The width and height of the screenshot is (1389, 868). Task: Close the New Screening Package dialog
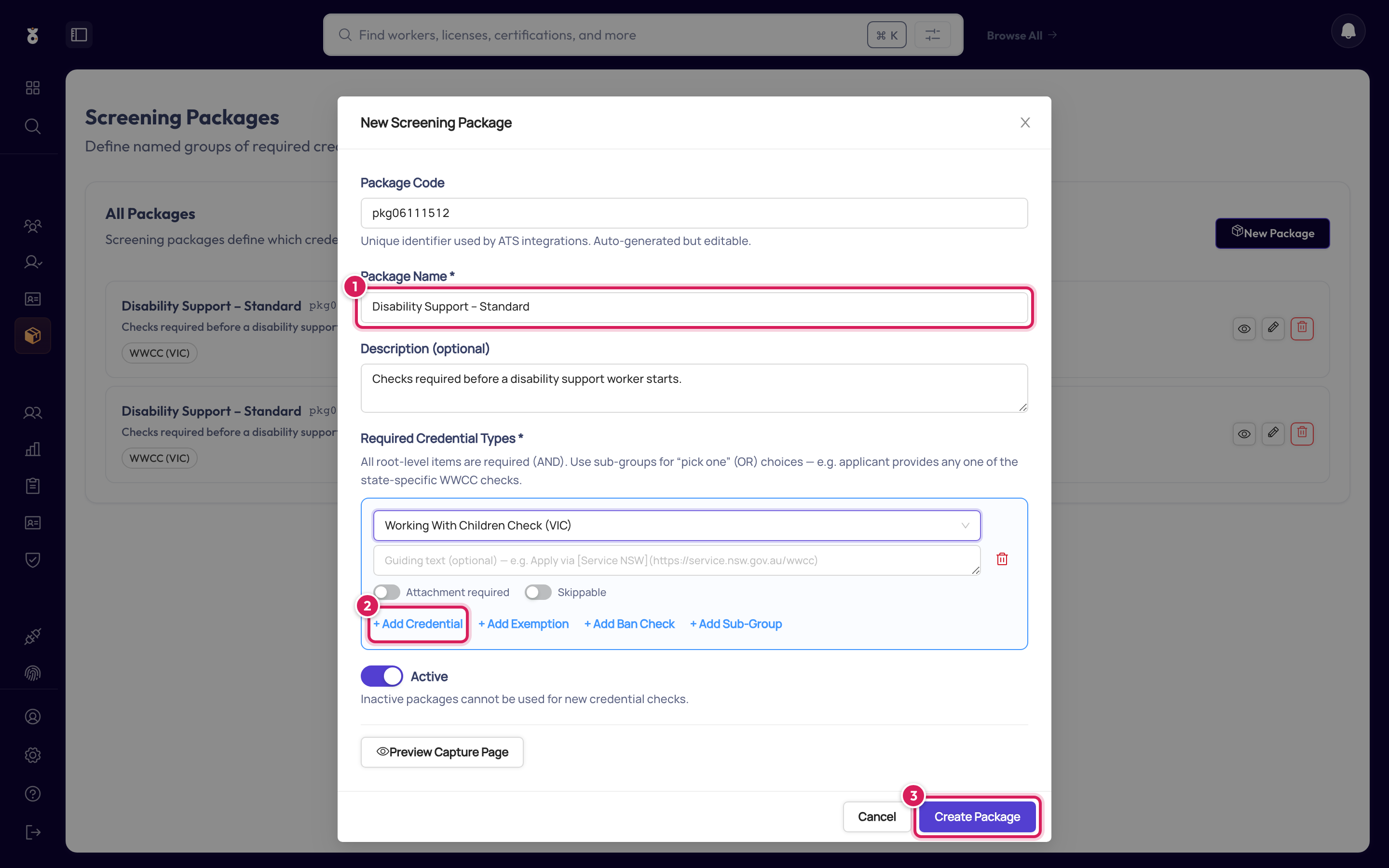click(x=1025, y=123)
